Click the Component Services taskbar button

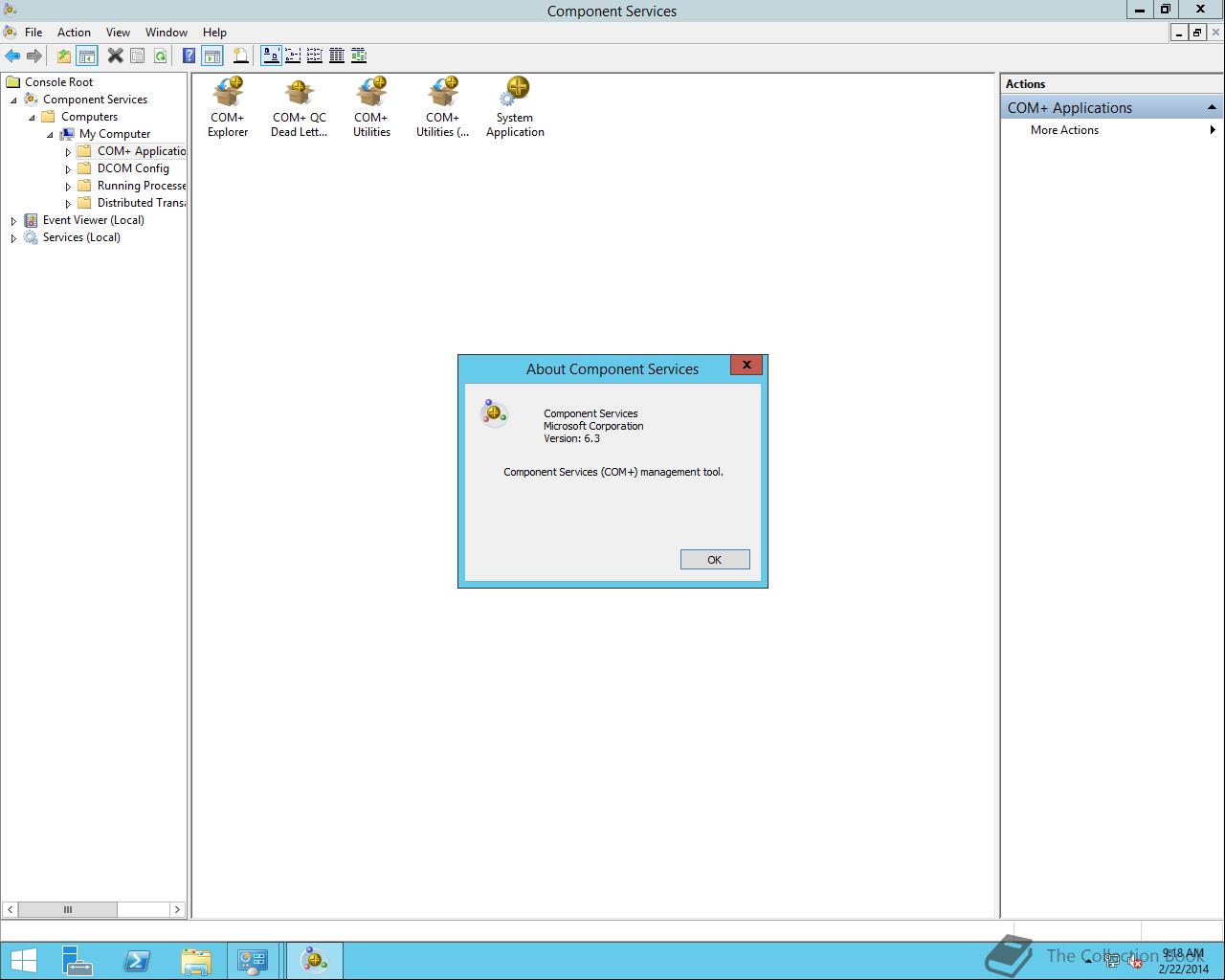[314, 960]
